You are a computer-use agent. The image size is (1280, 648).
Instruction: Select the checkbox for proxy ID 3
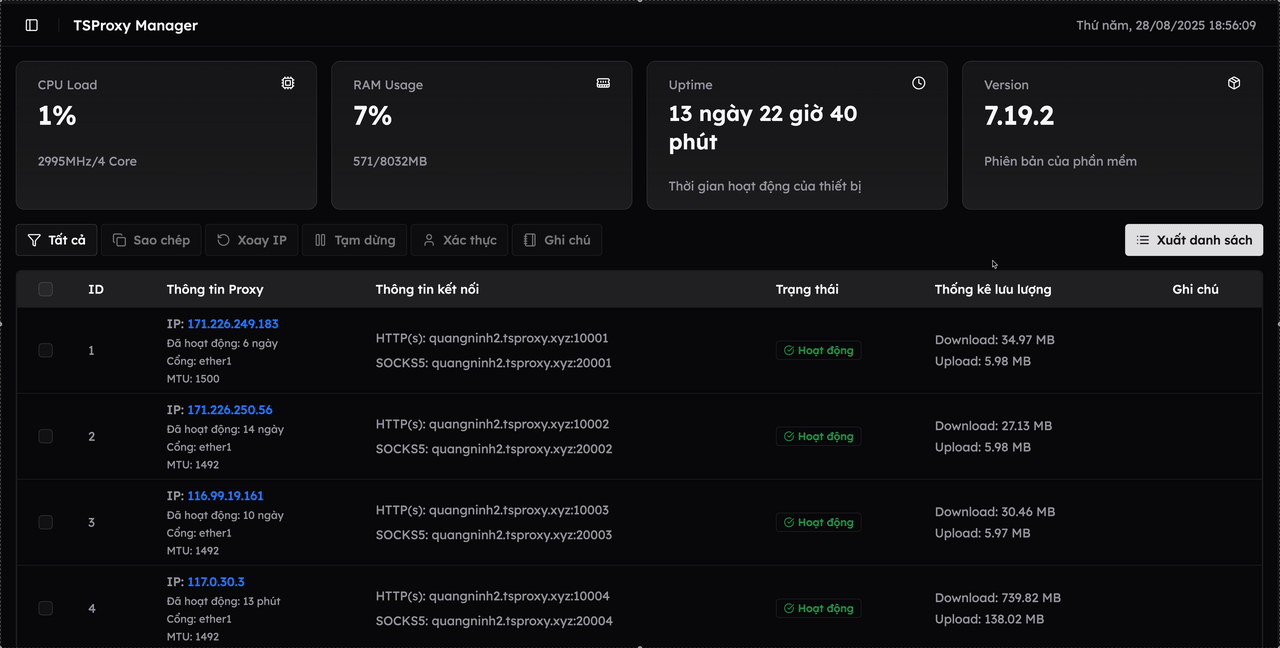tap(45, 522)
